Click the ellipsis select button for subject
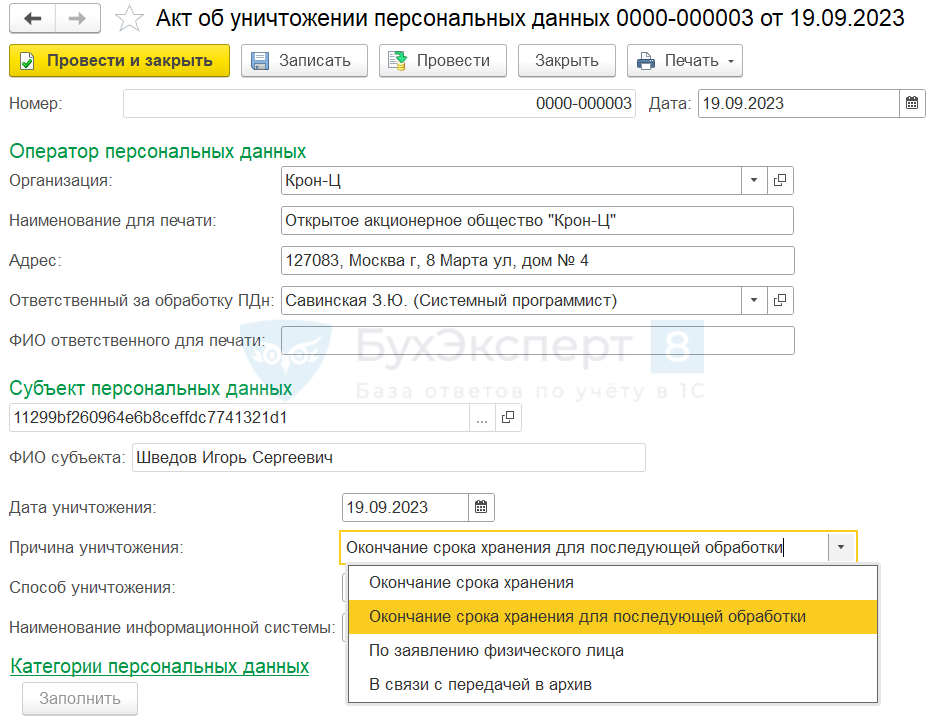 (x=482, y=418)
